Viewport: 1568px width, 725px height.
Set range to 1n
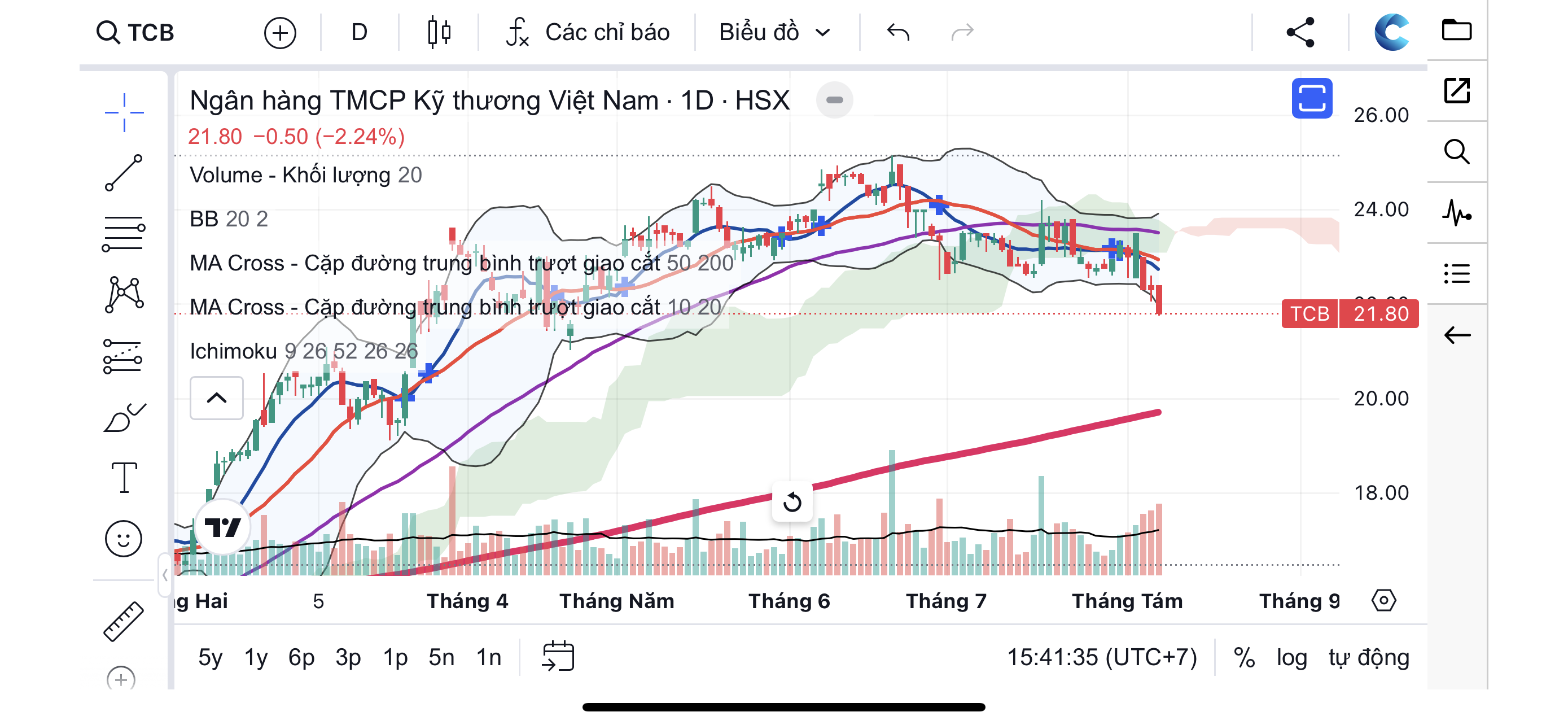coord(488,657)
